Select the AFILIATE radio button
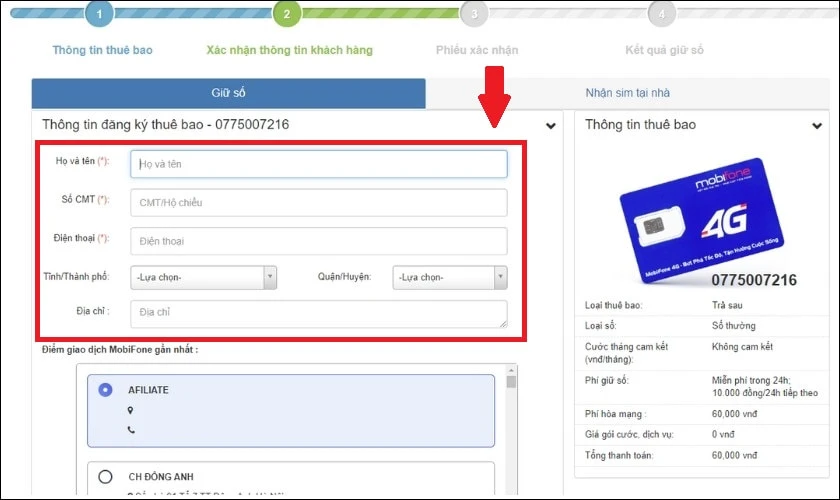This screenshot has height=500, width=840. click(106, 390)
